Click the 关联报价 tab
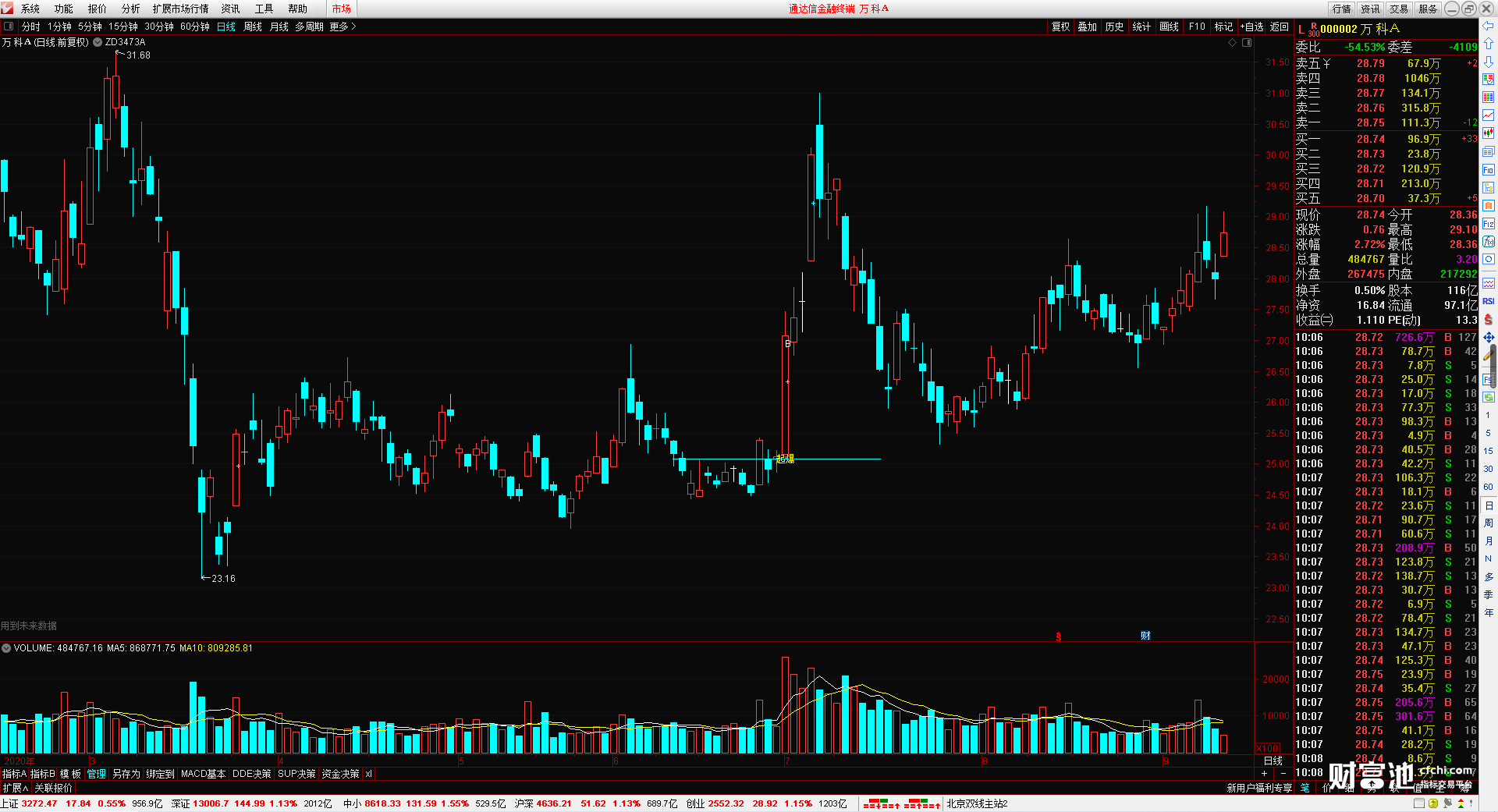The width and height of the screenshot is (1498, 812). [53, 788]
